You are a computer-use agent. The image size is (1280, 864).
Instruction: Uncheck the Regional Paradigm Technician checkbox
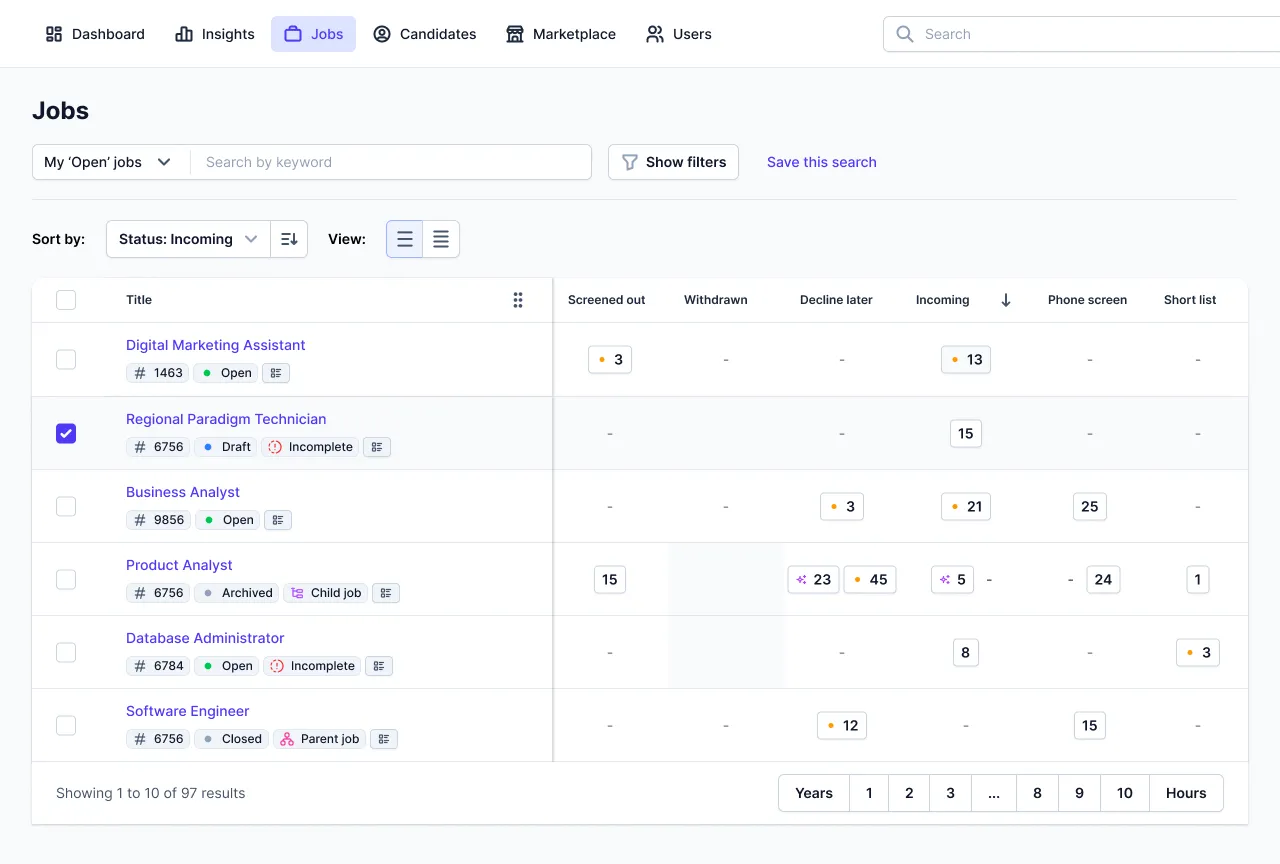pyautogui.click(x=66, y=433)
